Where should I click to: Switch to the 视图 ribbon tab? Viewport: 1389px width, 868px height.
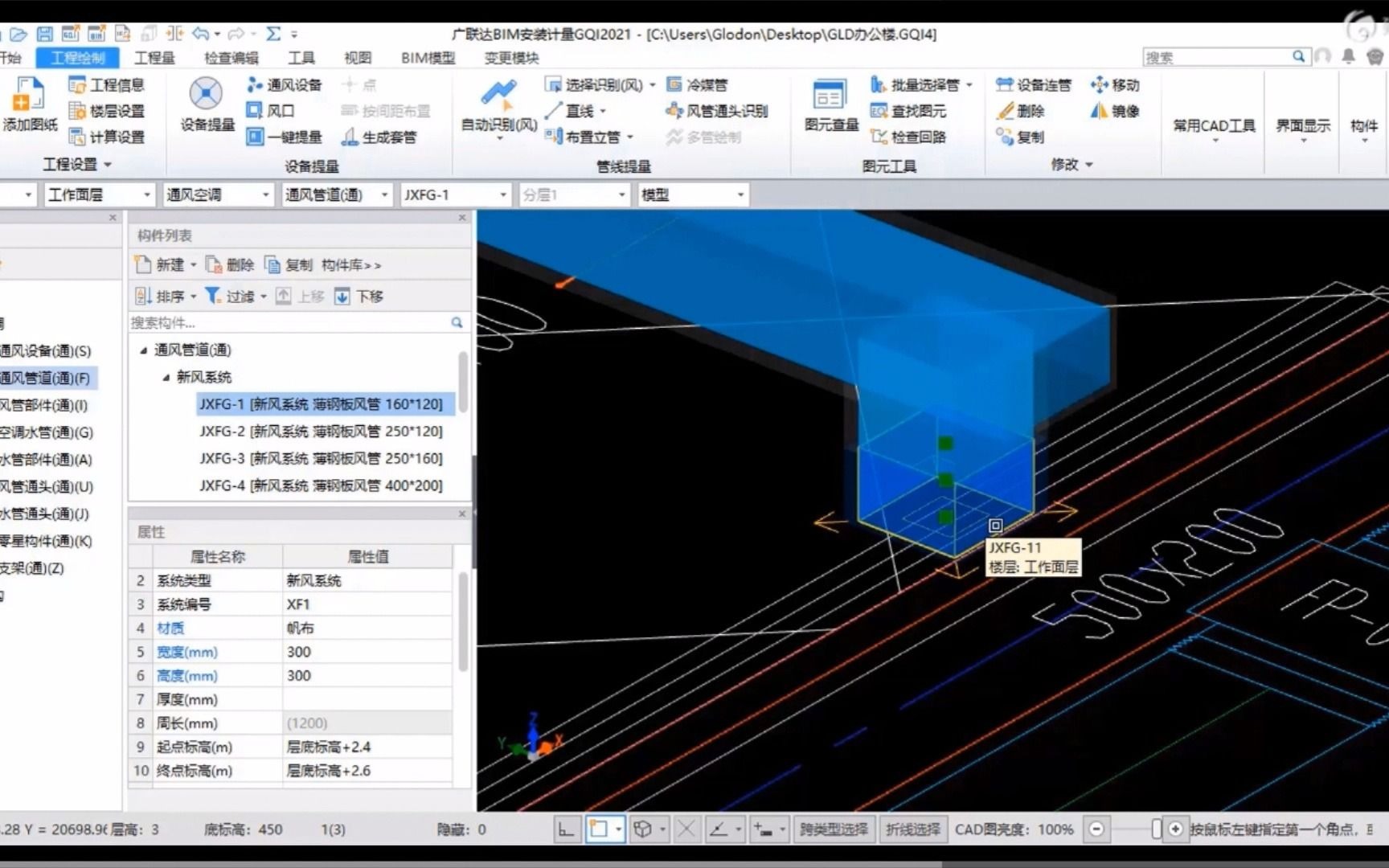tap(358, 58)
